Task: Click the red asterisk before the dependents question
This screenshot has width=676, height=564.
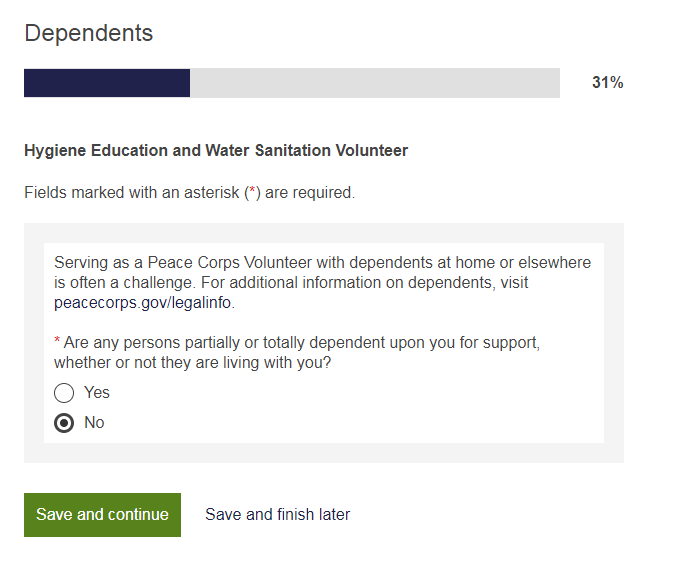Action: [57, 342]
